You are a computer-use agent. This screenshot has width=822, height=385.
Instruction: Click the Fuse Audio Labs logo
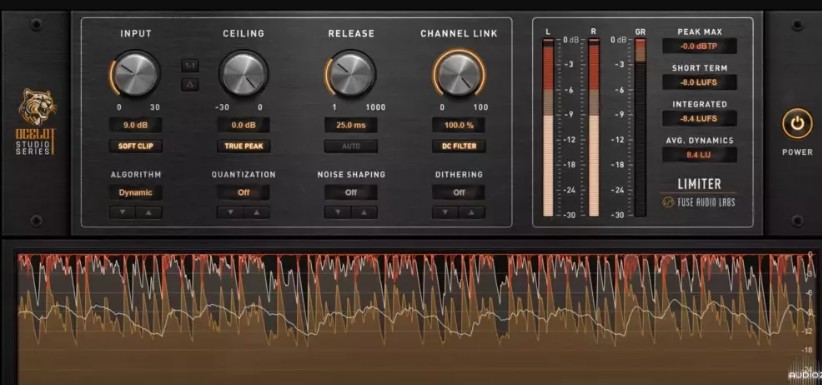pyautogui.click(x=699, y=202)
